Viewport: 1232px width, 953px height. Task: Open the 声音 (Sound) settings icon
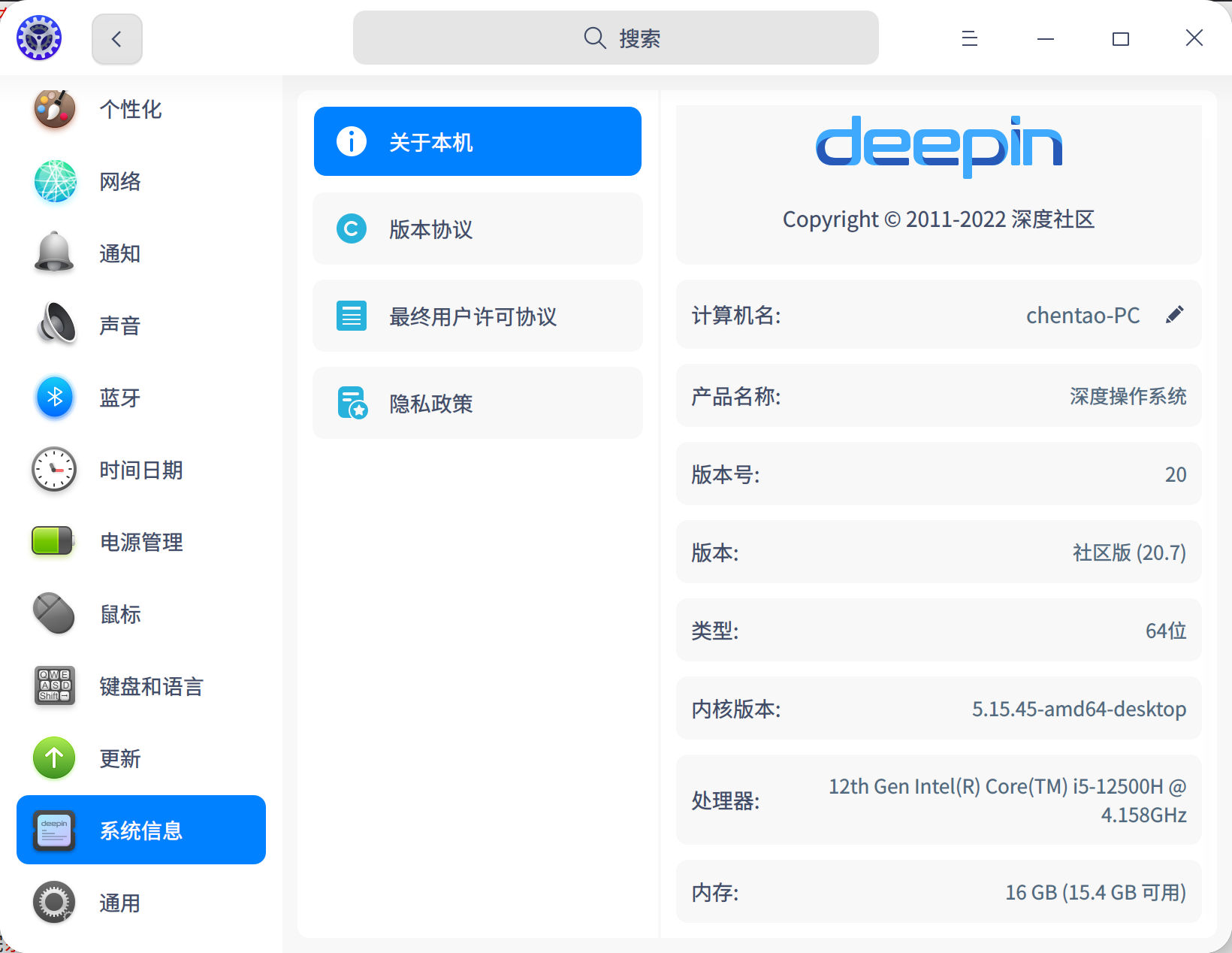click(x=53, y=325)
